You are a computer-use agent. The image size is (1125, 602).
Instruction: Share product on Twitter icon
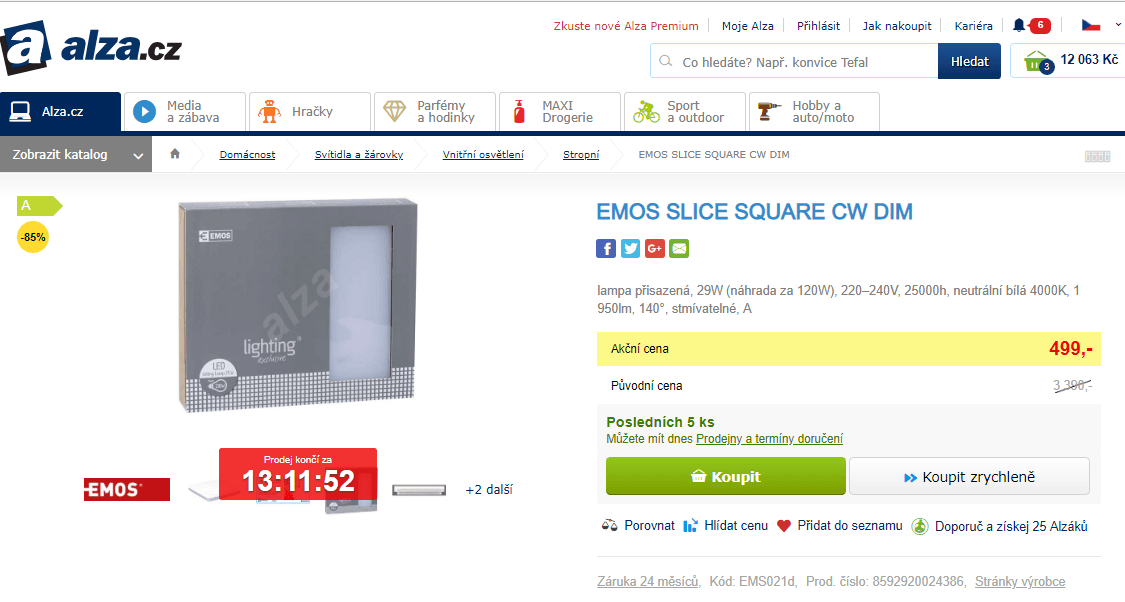click(x=630, y=249)
